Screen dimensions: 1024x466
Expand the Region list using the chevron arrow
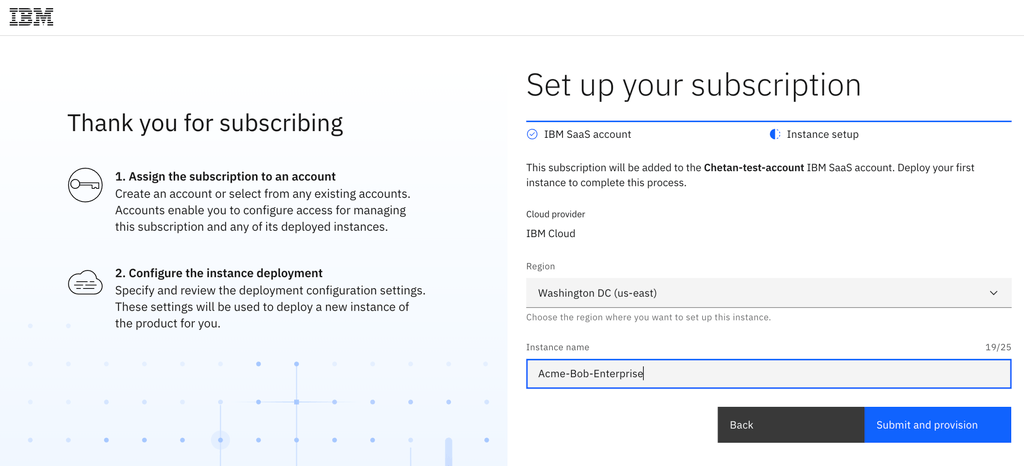993,293
